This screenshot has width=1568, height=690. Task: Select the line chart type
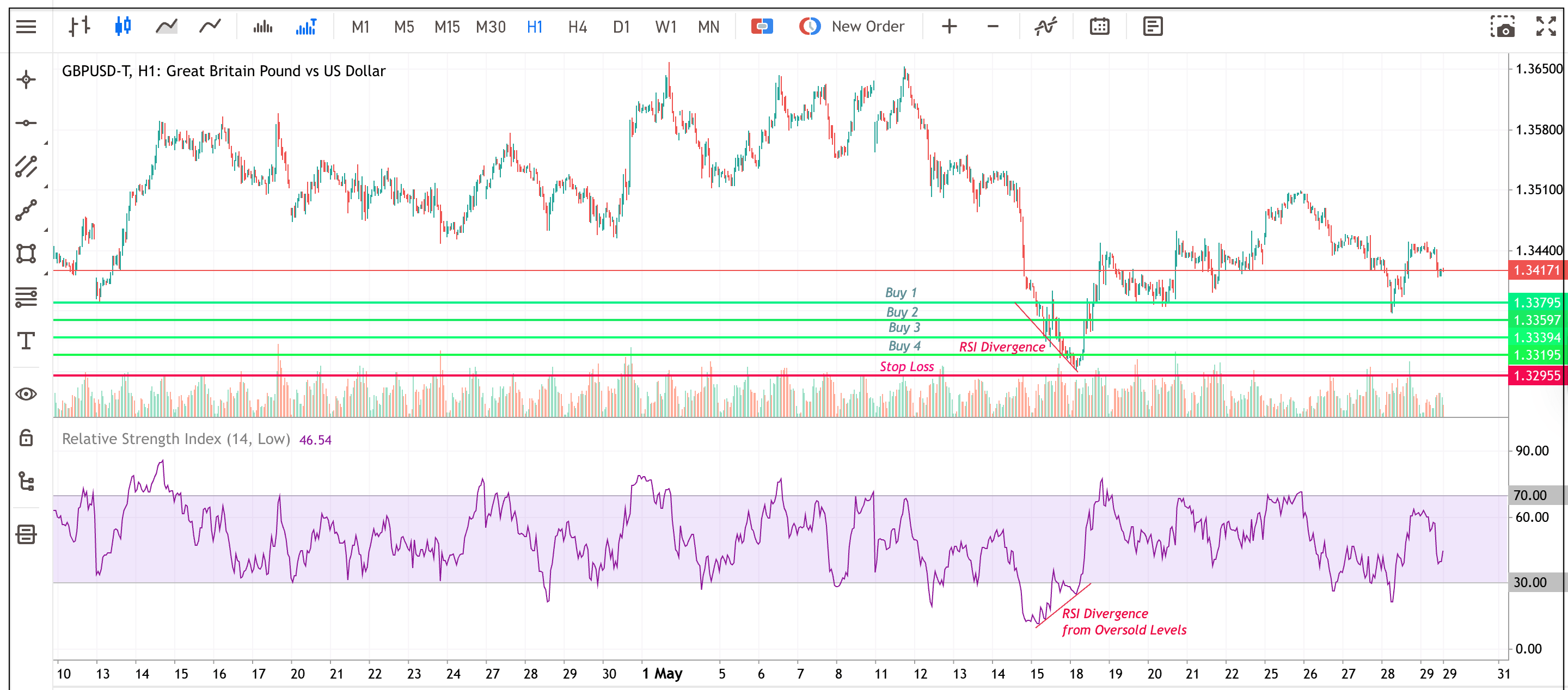click(210, 27)
